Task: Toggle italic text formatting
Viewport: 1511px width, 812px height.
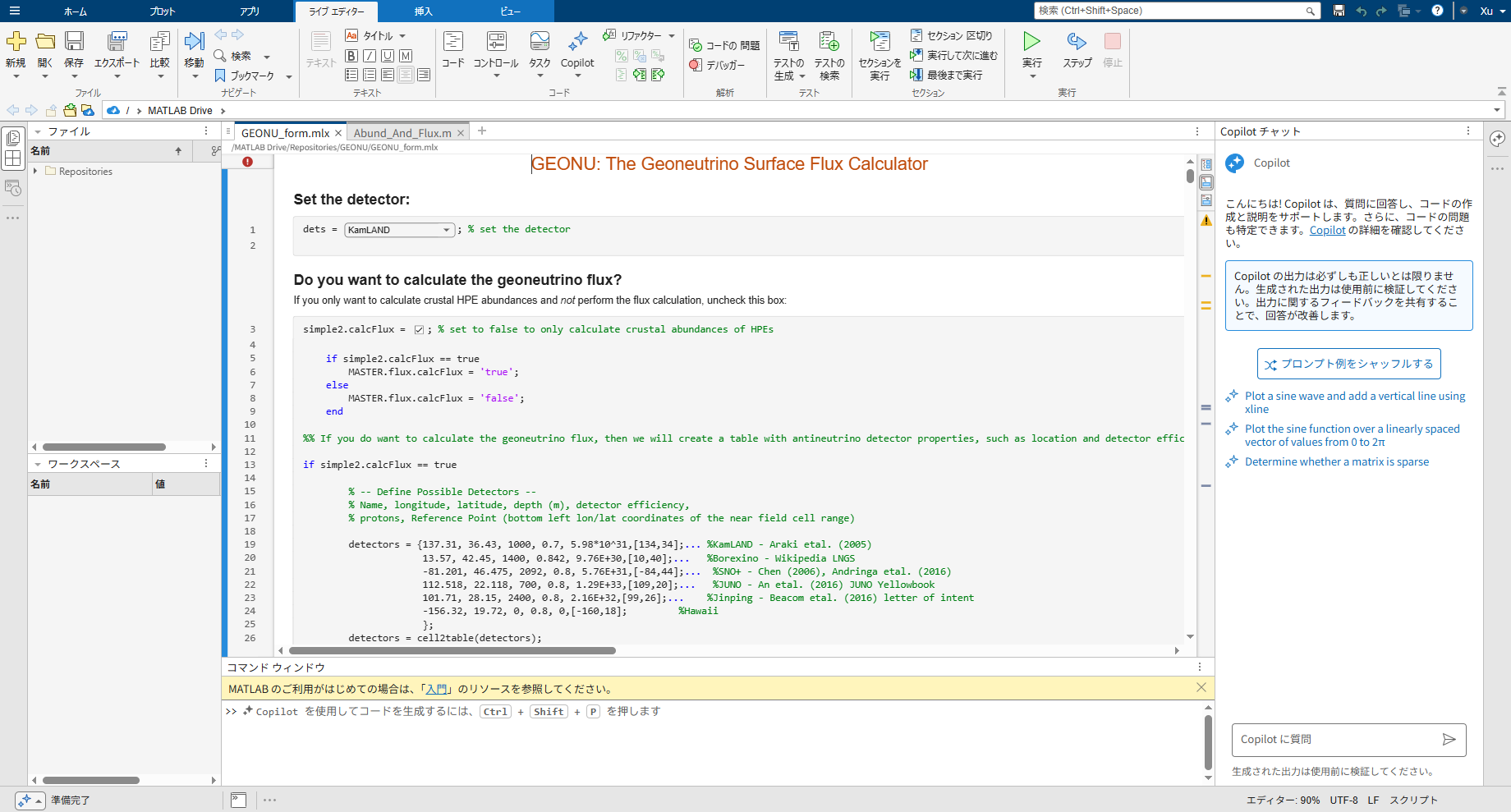Action: [370, 56]
